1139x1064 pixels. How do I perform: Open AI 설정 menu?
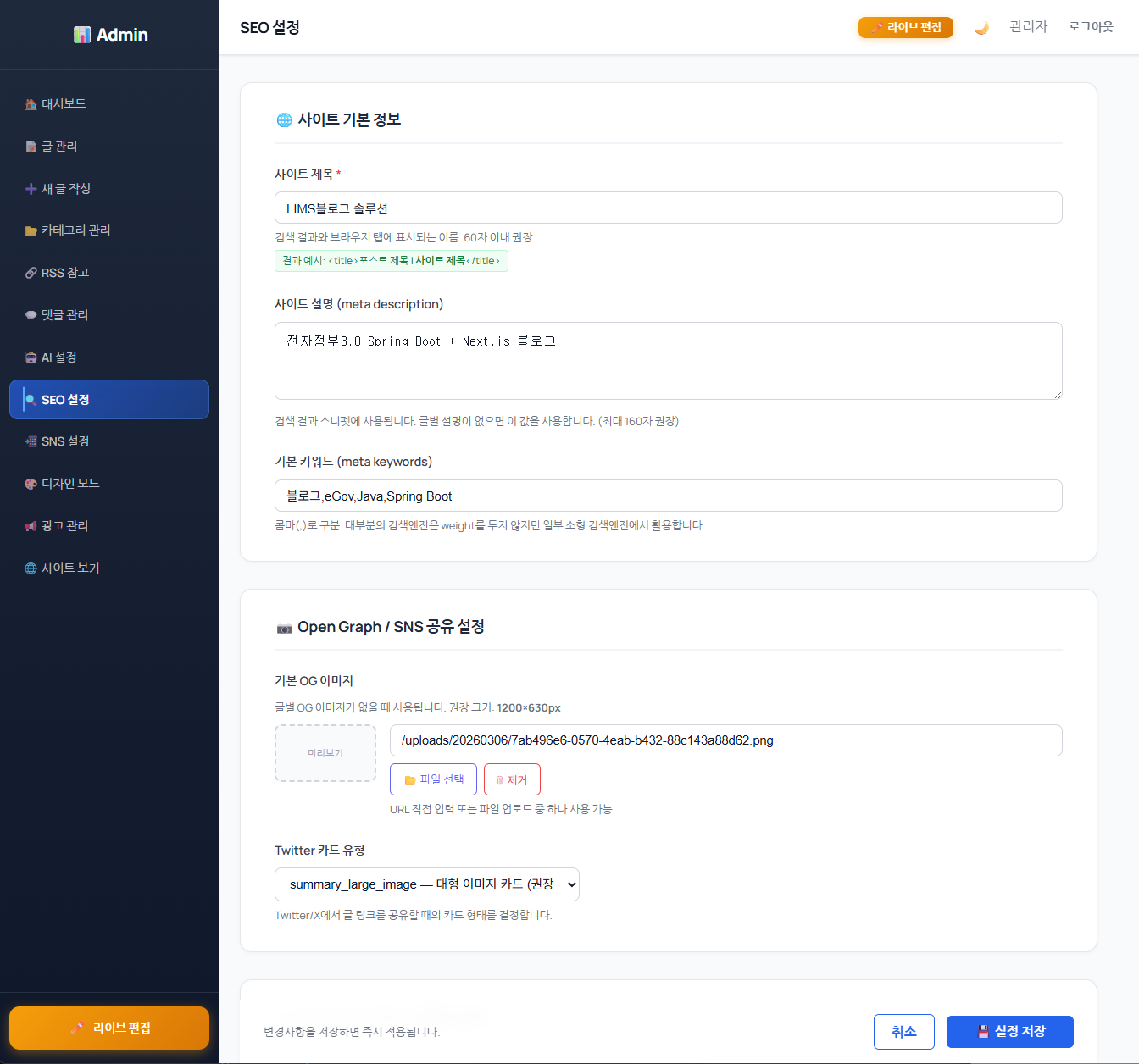click(x=59, y=357)
